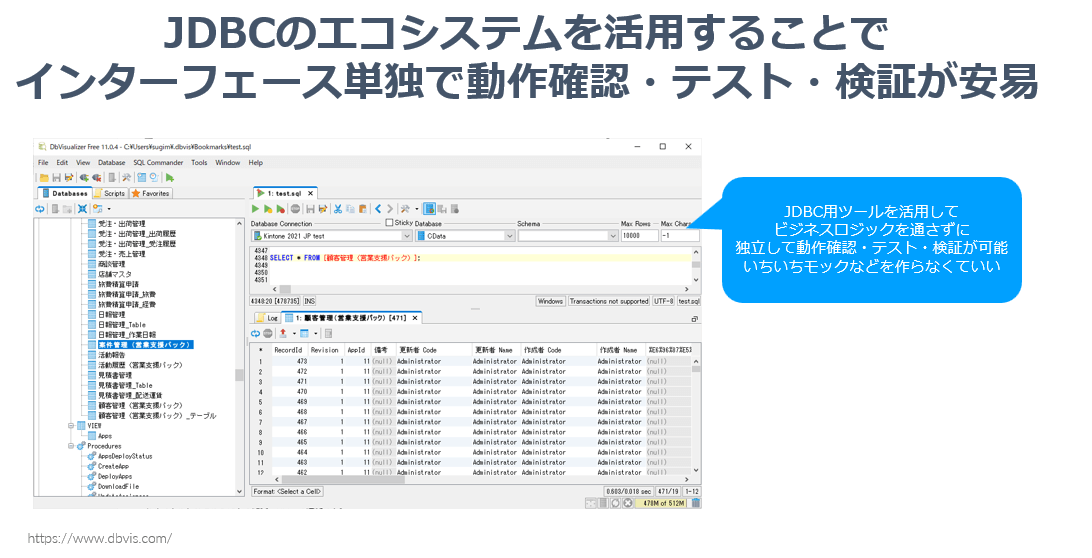
Task: Select 活動報告 table in database tree
Action: click(111, 355)
